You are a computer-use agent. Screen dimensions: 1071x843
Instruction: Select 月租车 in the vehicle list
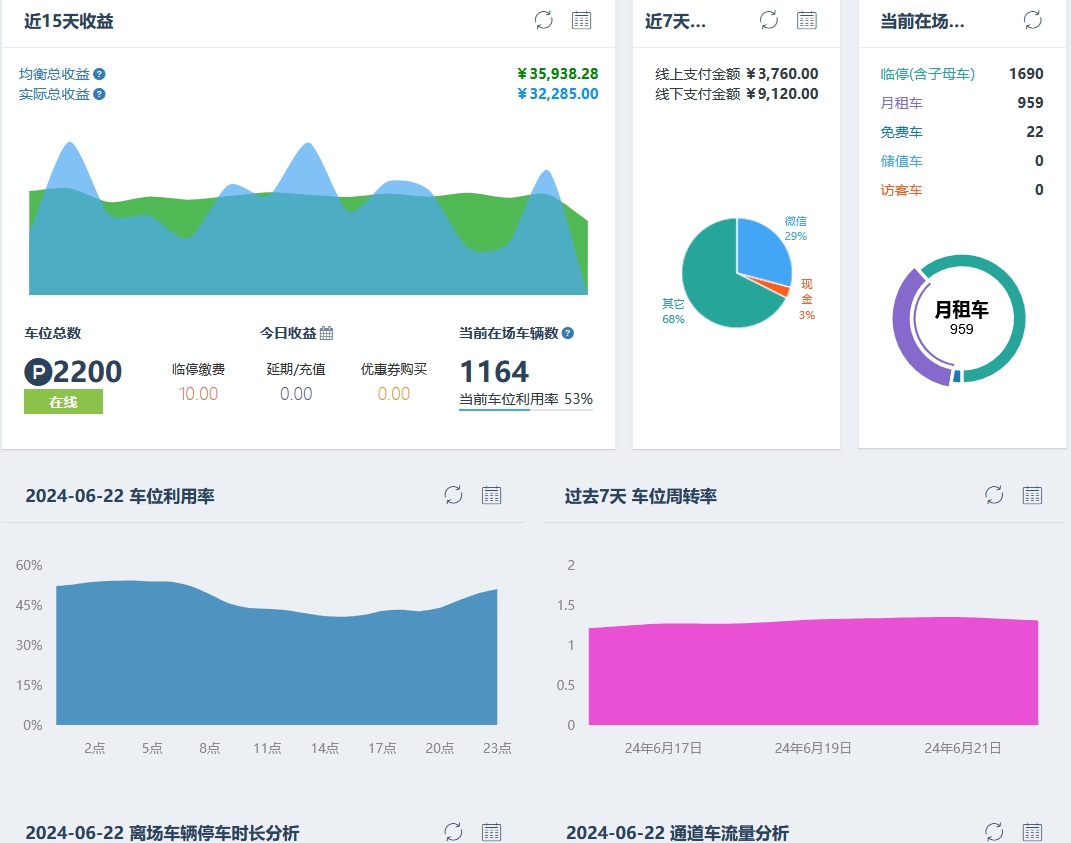point(901,103)
